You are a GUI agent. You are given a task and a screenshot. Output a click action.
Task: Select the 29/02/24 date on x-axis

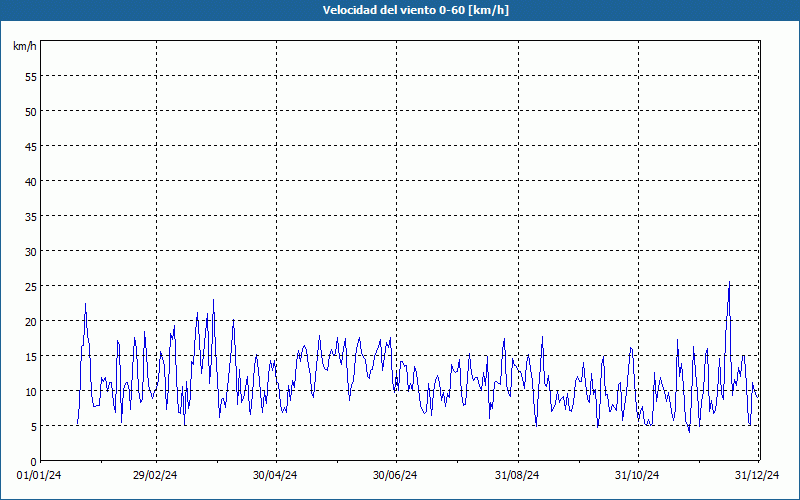pos(156,475)
